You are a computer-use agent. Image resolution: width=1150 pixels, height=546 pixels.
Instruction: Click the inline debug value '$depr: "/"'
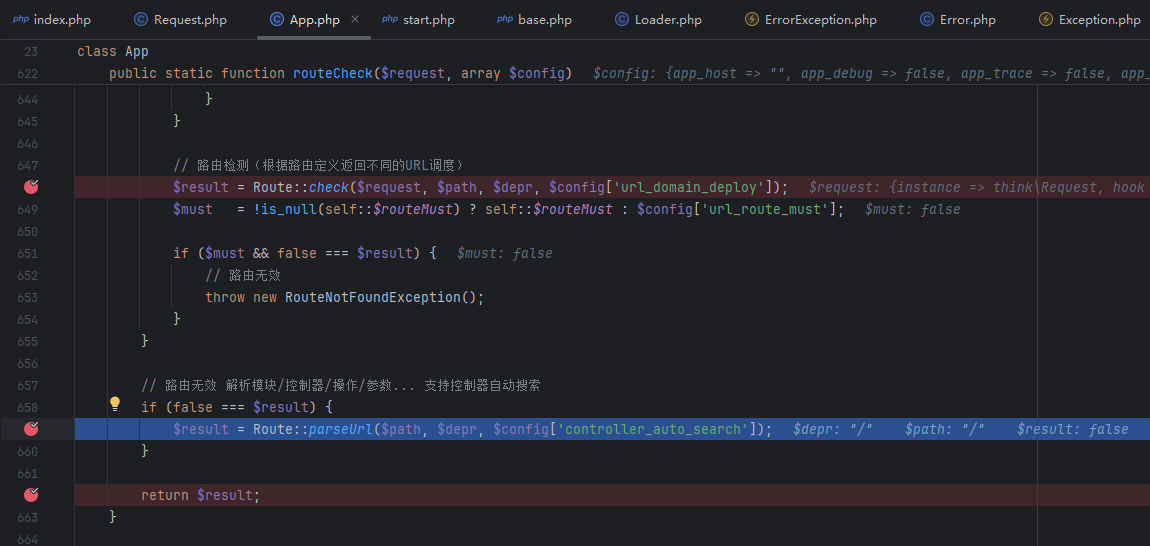[832, 429]
